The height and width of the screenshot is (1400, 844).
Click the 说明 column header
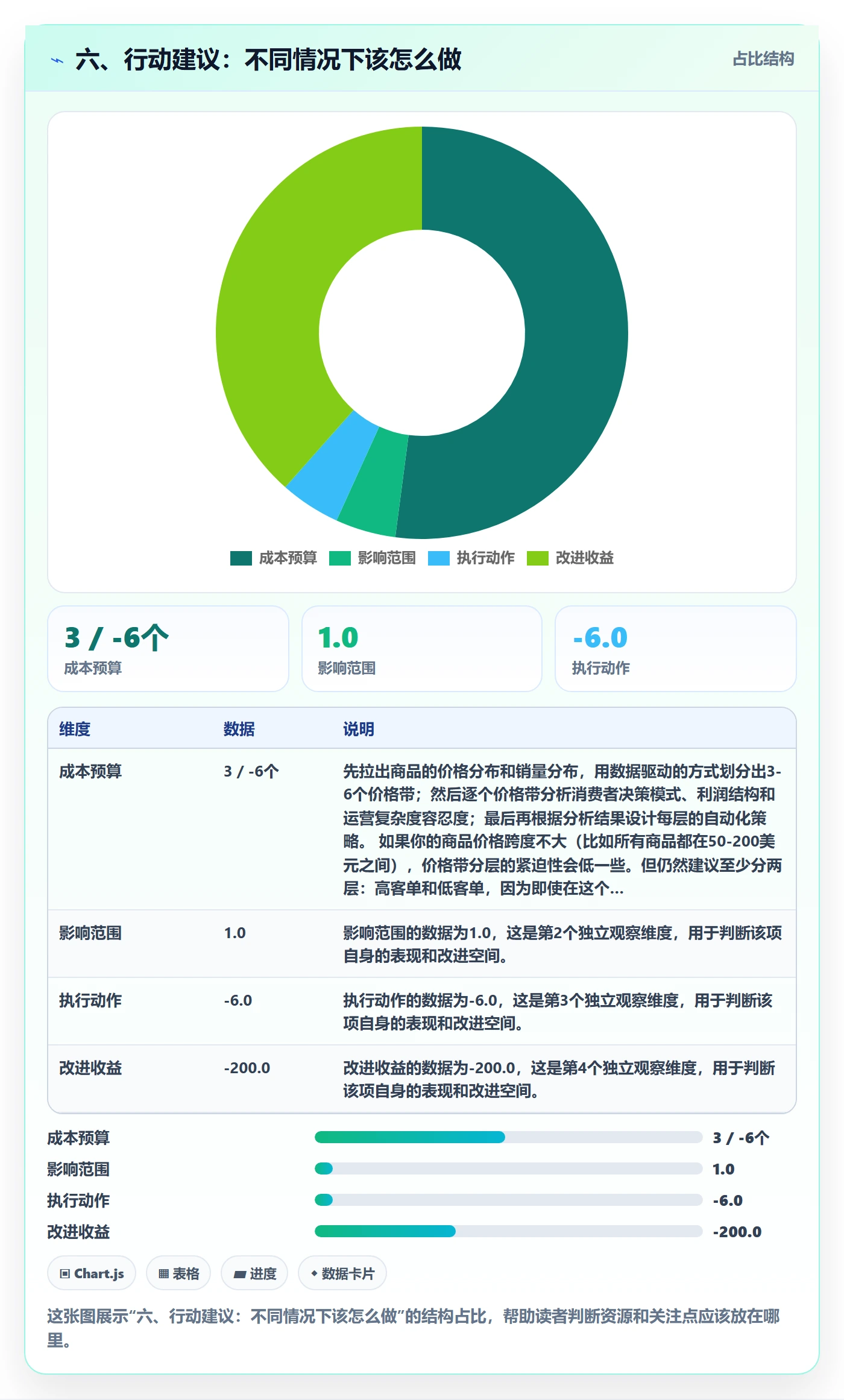359,729
